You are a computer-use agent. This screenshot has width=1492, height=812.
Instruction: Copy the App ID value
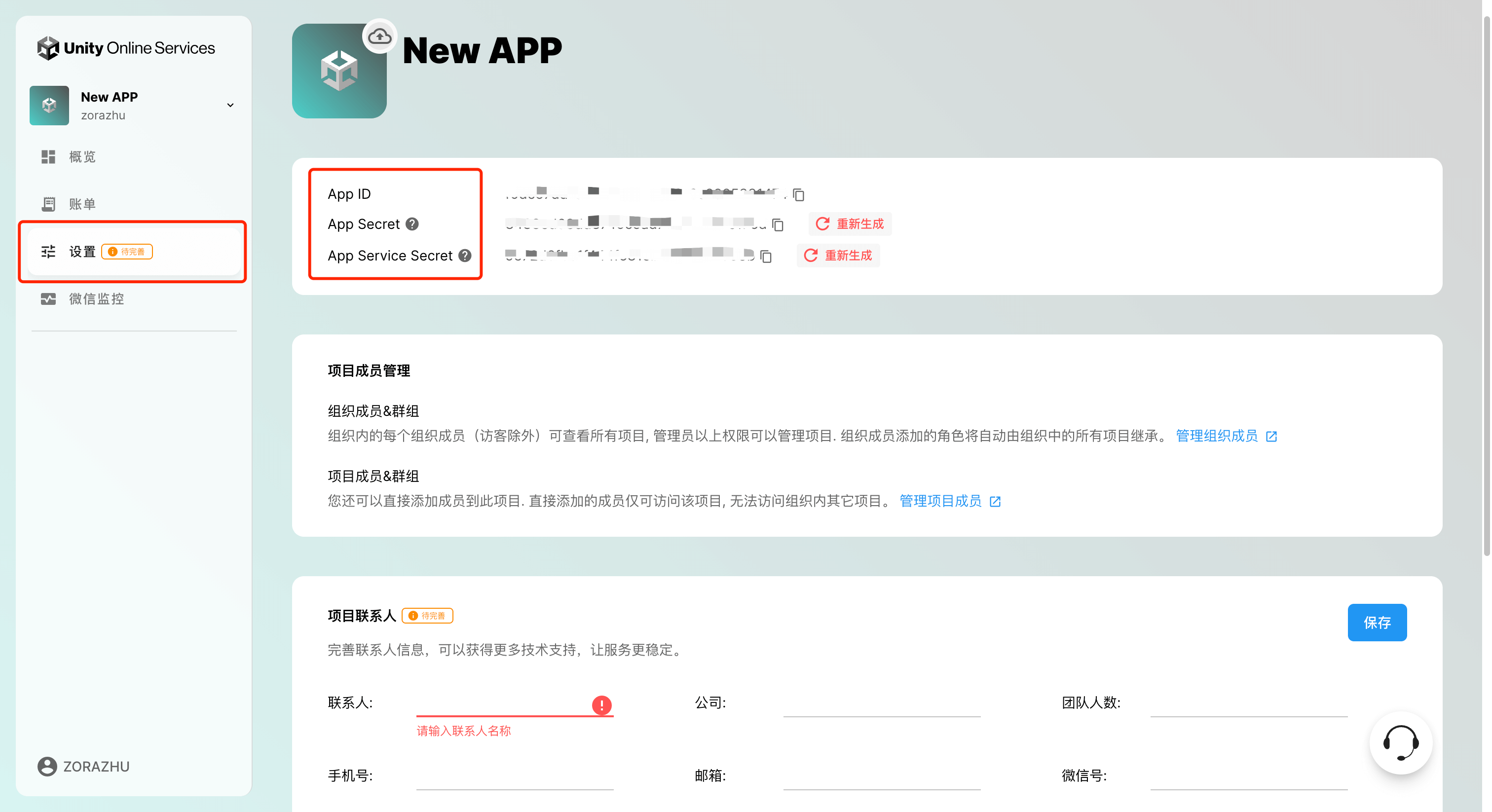[x=799, y=194]
